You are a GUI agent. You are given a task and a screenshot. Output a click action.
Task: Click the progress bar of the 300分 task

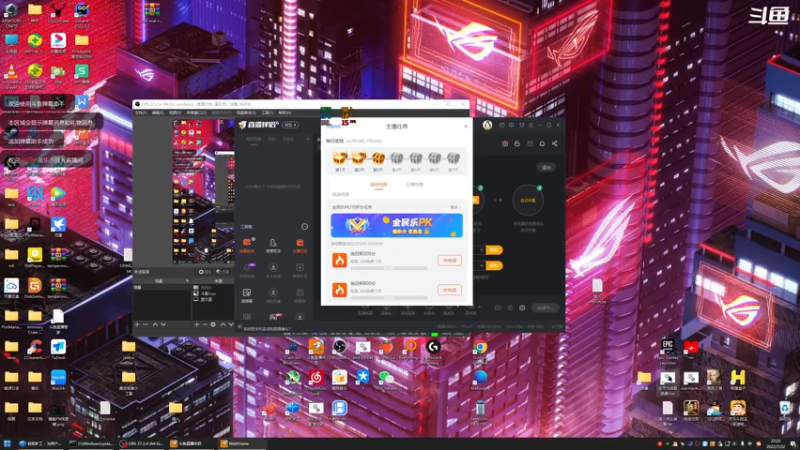(389, 268)
